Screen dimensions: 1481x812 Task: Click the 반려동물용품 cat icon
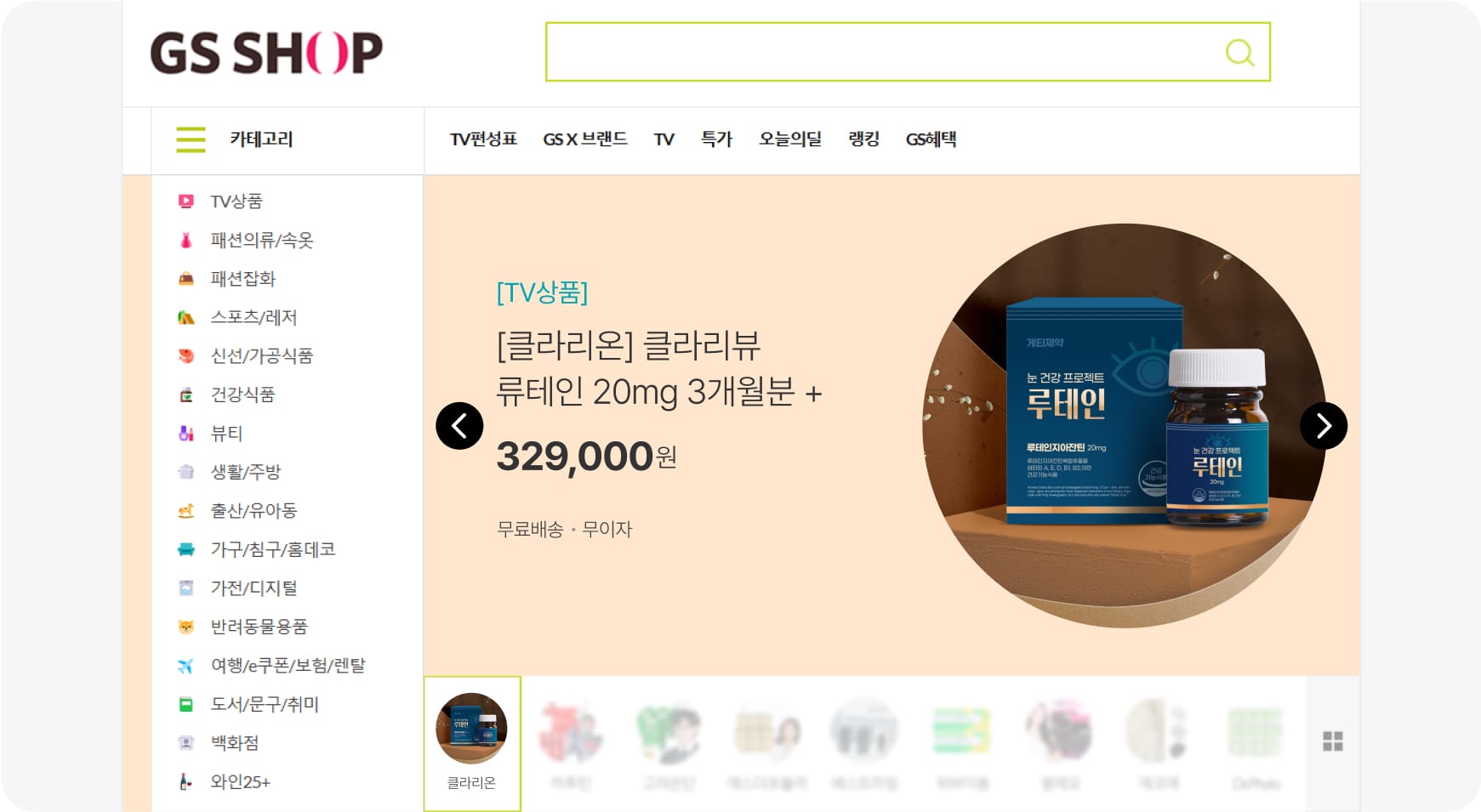(185, 627)
